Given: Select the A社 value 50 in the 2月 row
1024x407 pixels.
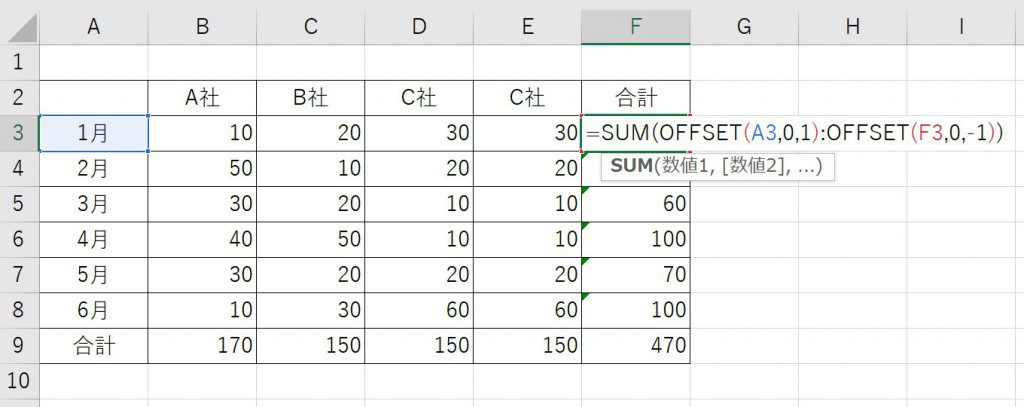Looking at the screenshot, I should pyautogui.click(x=202, y=169).
